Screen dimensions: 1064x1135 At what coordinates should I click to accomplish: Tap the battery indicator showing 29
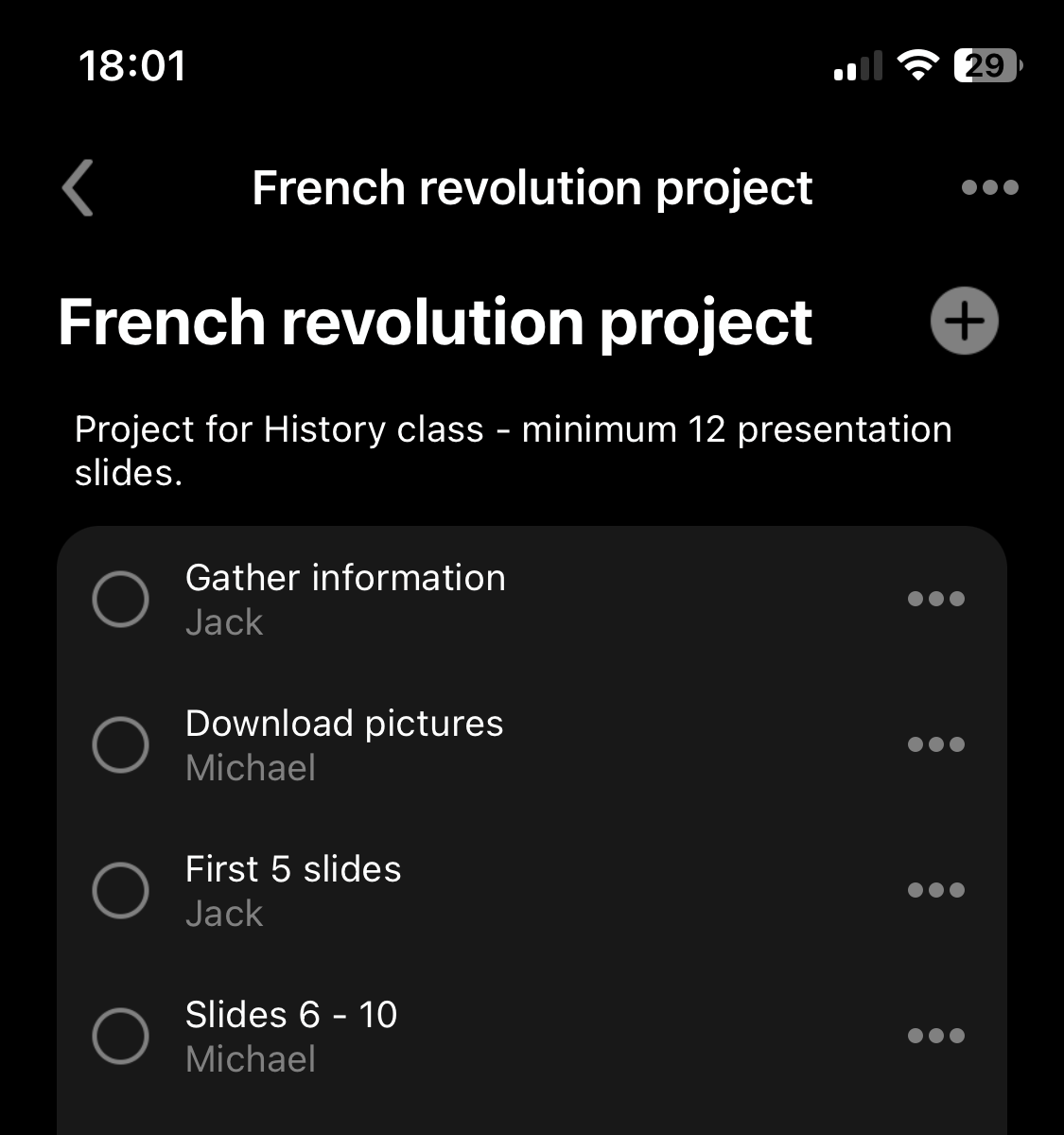[986, 65]
